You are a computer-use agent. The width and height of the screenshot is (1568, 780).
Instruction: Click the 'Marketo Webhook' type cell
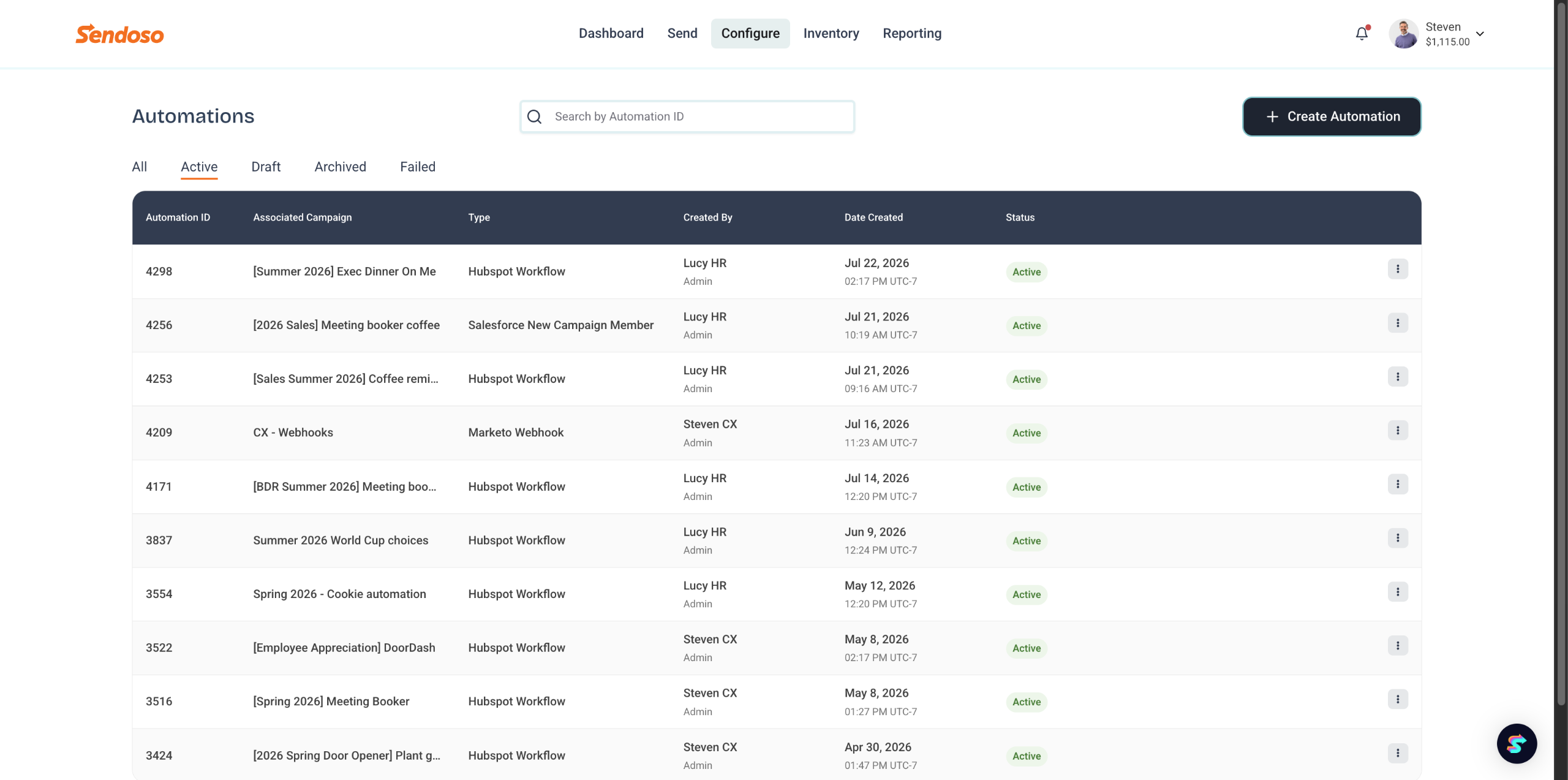pyautogui.click(x=516, y=433)
